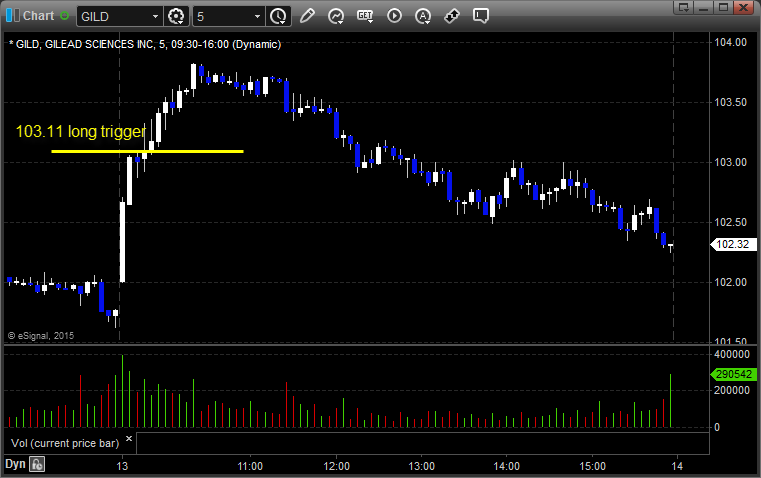761x478 pixels.
Task: Click the date 14 axis label
Action: [x=677, y=466]
